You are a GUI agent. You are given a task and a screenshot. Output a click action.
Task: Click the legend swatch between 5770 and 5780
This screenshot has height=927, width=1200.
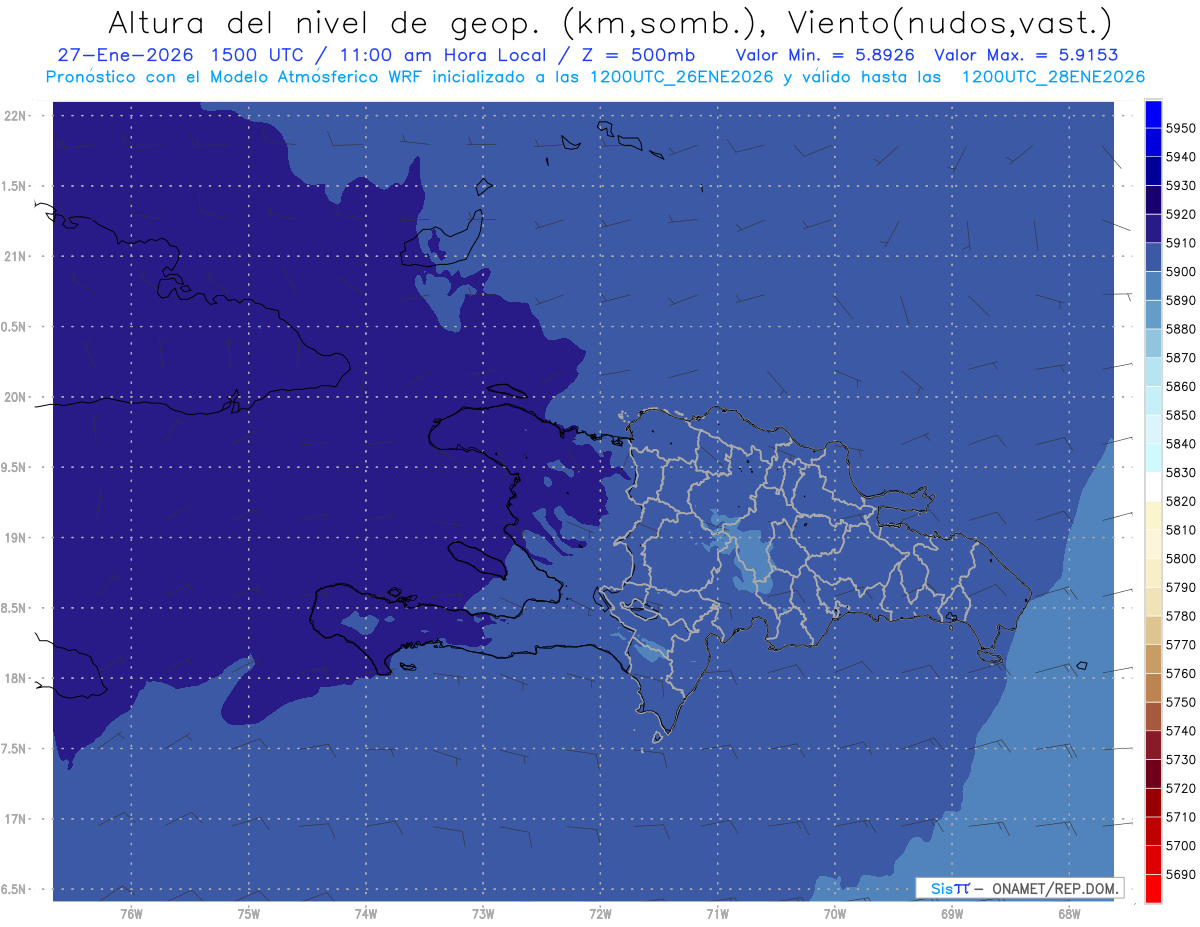(1153, 630)
